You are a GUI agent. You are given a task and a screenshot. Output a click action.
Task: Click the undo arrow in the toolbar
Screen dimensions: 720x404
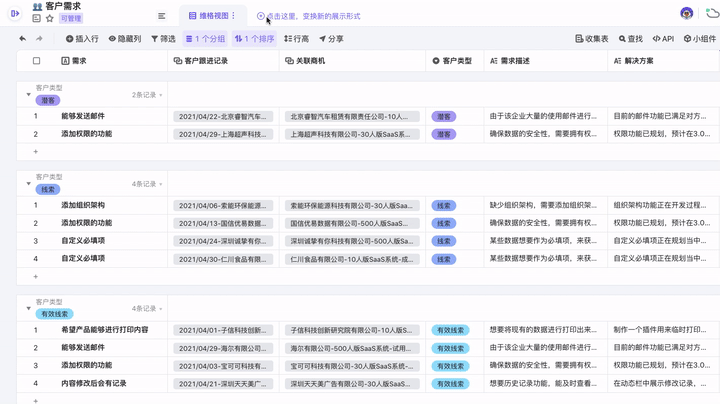coord(22,39)
